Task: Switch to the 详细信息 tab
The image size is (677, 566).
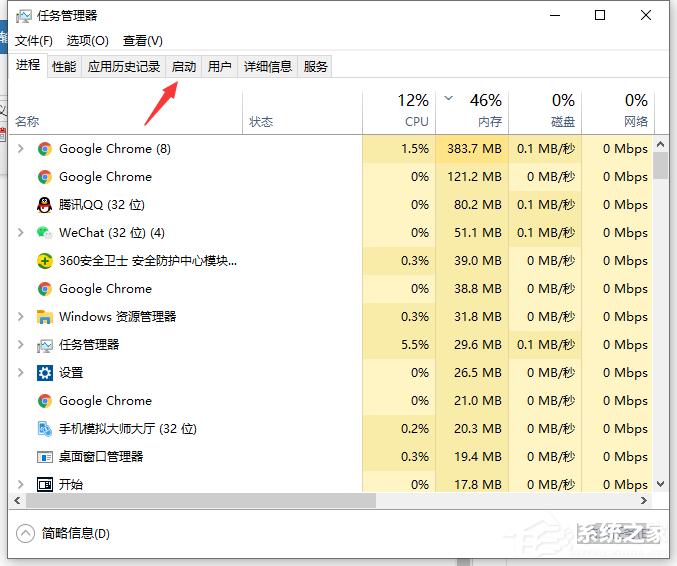Action: click(268, 66)
